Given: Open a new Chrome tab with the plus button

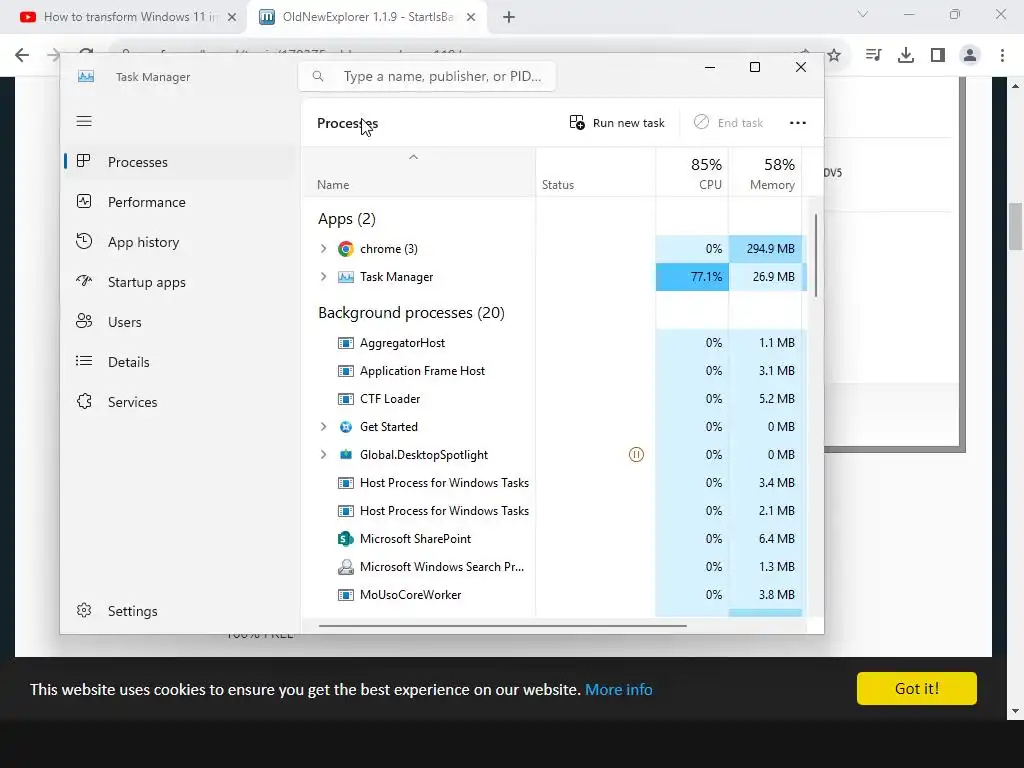Looking at the screenshot, I should [509, 18].
